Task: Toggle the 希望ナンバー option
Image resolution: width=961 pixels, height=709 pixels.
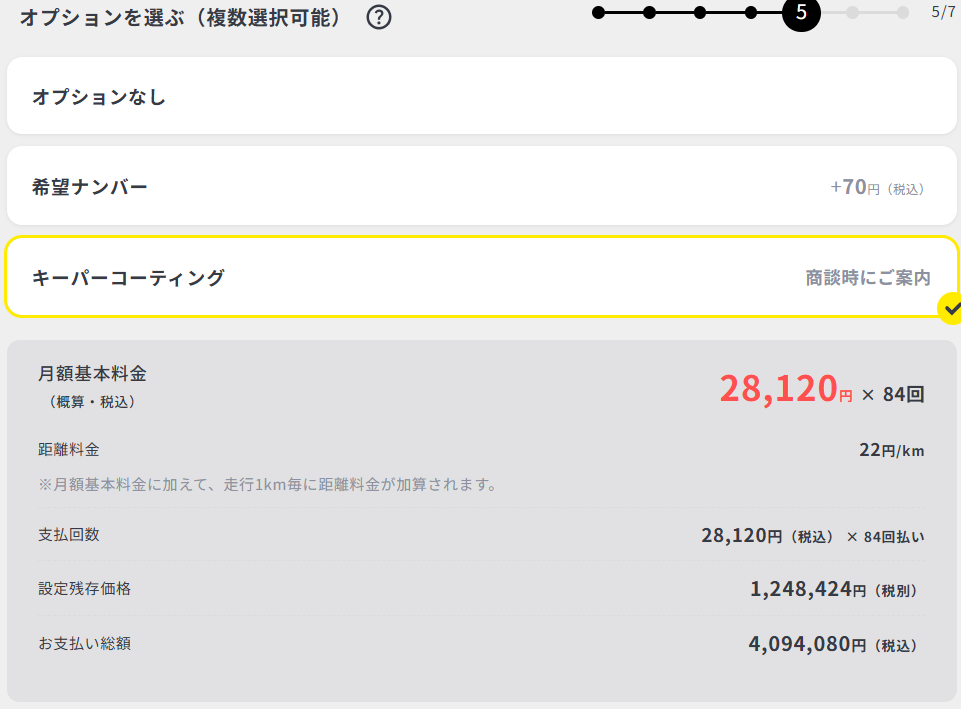Action: [x=481, y=186]
